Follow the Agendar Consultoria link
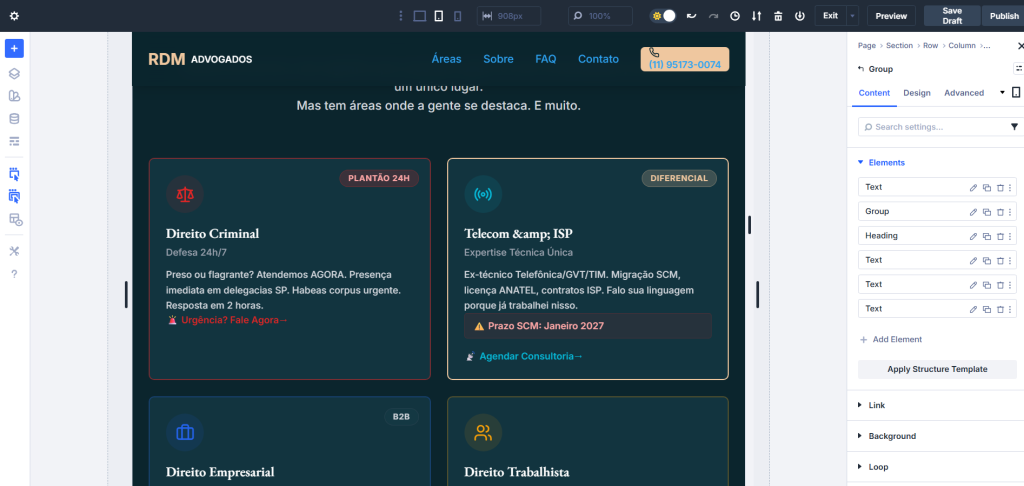Screen dimensions: 1024x486 pyautogui.click(x=524, y=356)
